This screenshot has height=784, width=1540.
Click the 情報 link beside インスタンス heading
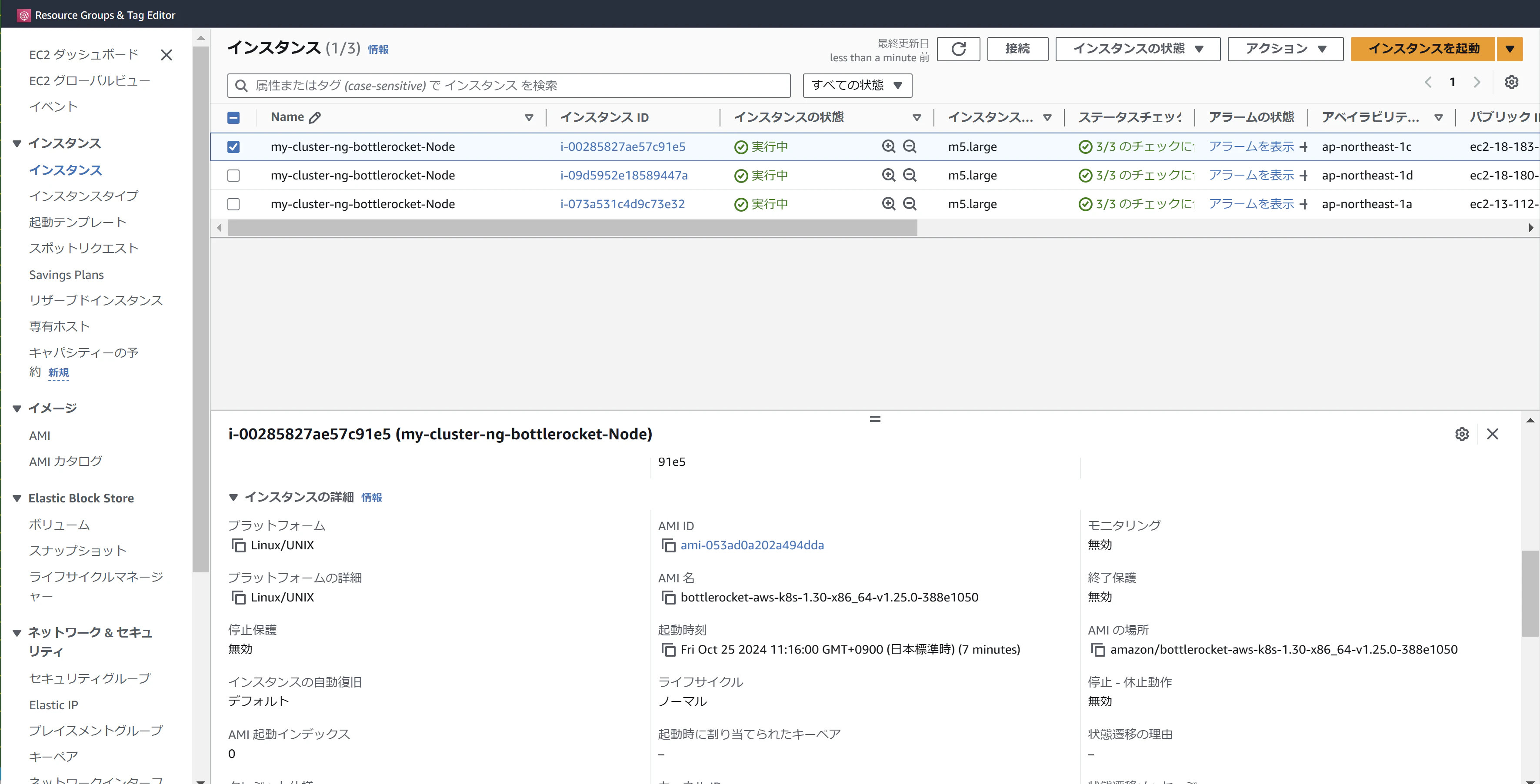coord(378,50)
